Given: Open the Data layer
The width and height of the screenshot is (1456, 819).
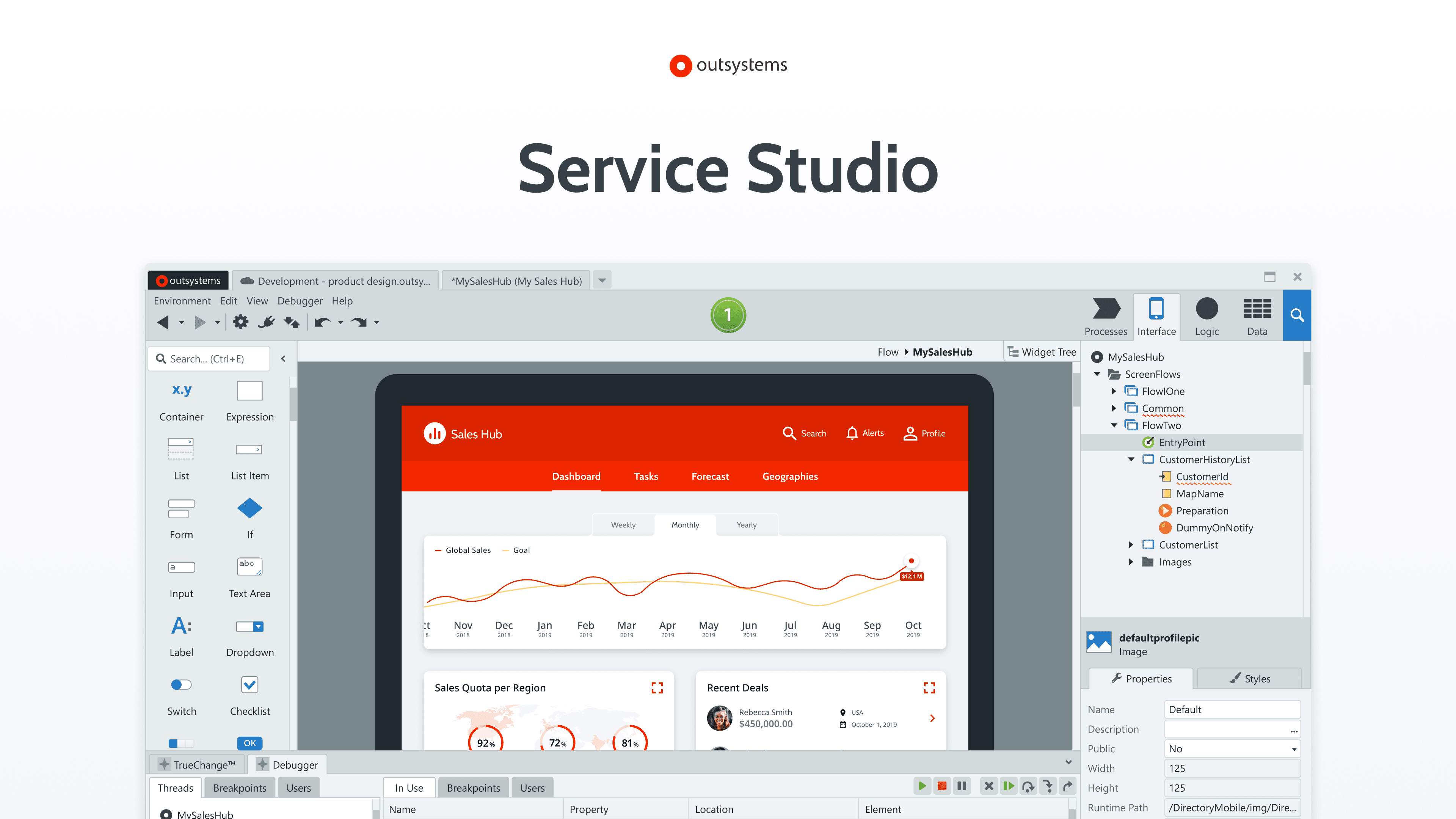Looking at the screenshot, I should [x=1257, y=317].
